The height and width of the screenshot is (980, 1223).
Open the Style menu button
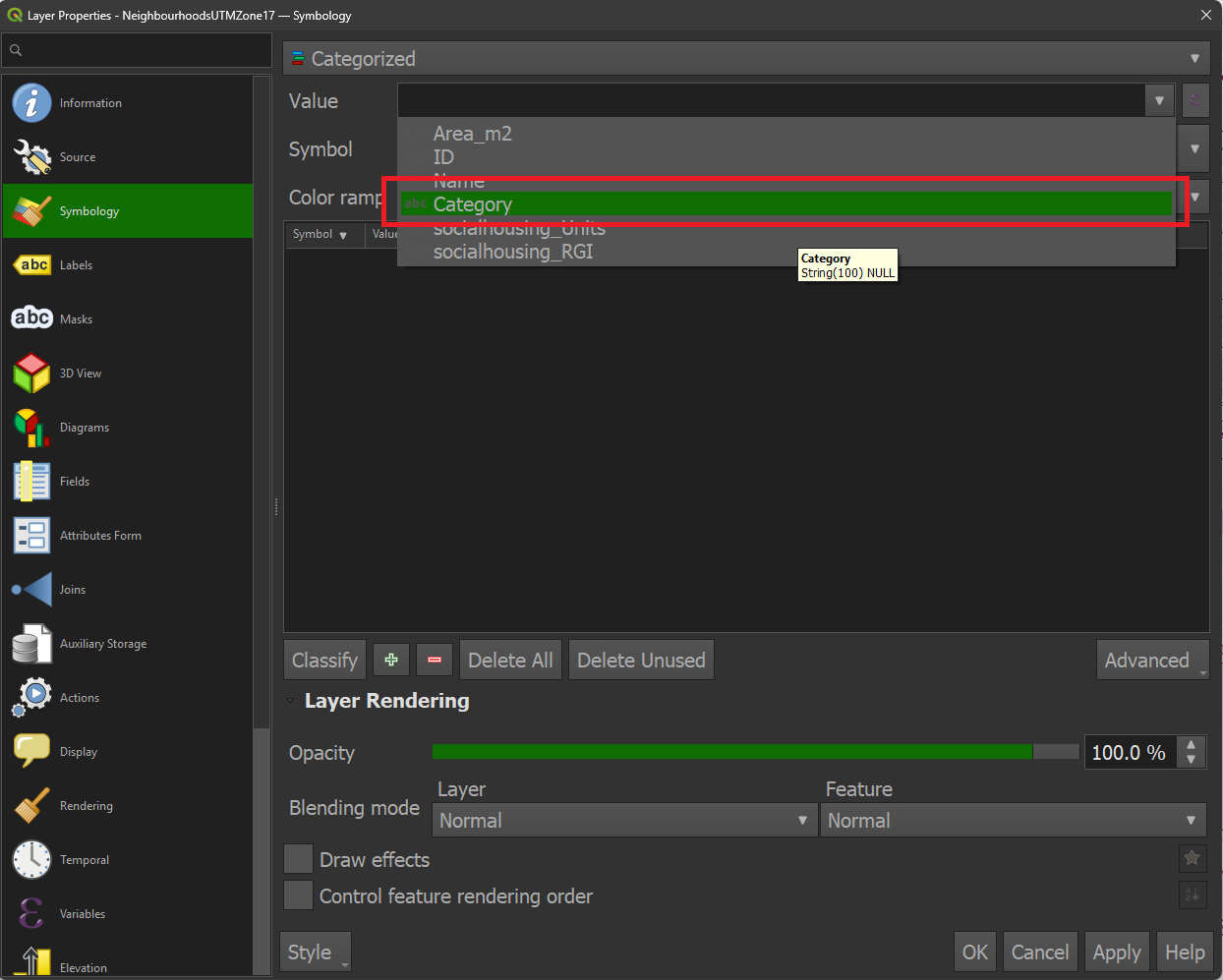(316, 951)
